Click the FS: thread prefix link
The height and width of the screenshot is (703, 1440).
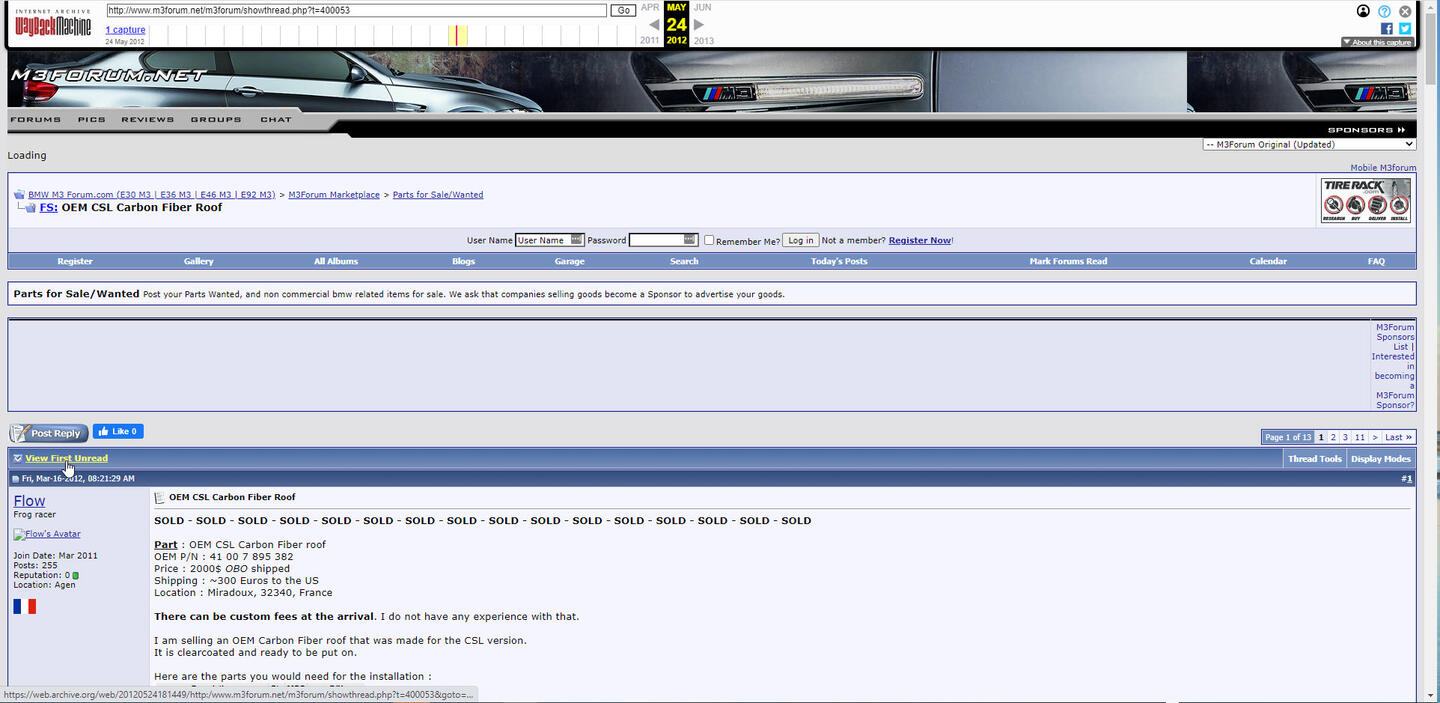[48, 208]
